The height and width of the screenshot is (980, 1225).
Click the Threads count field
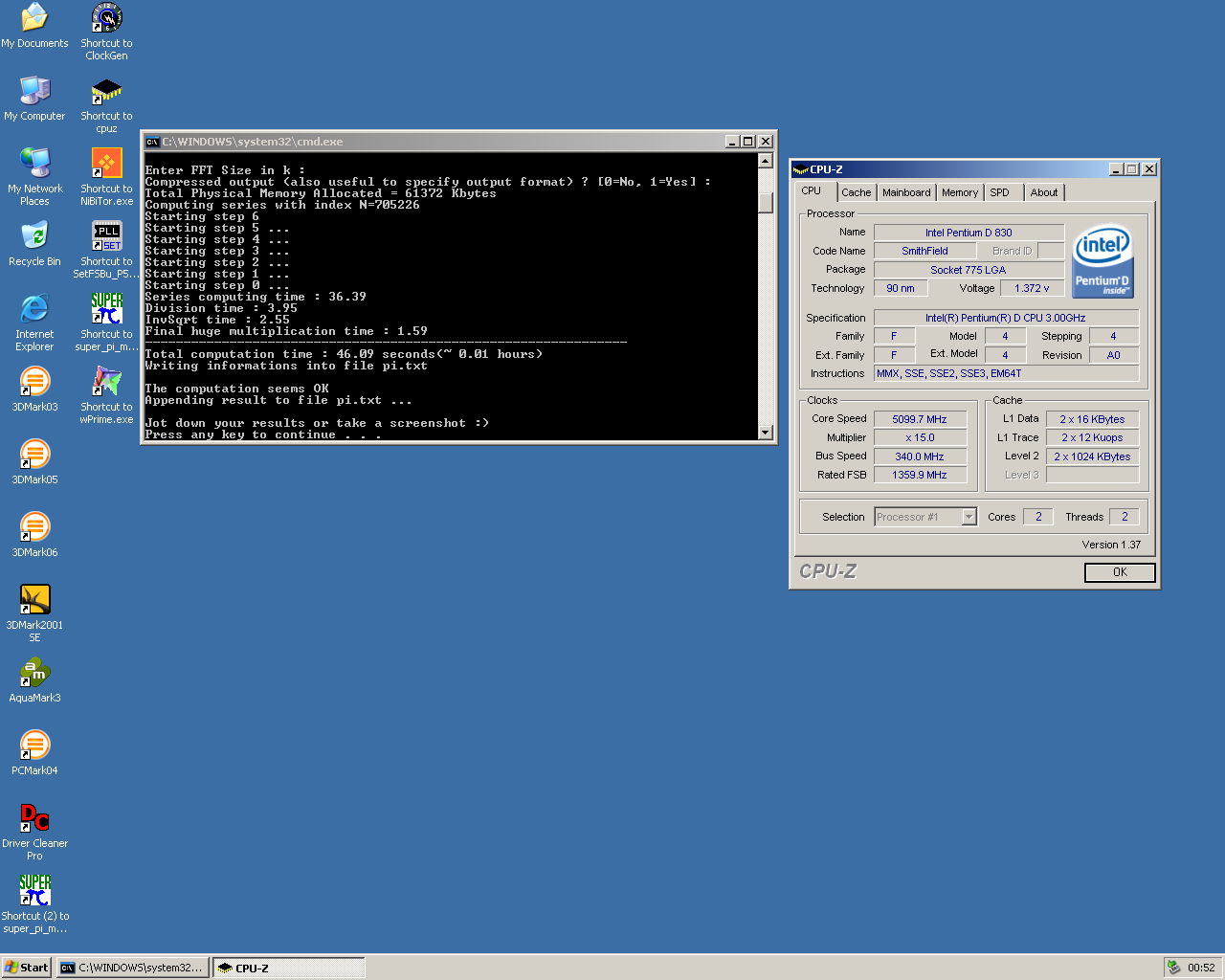(1125, 517)
